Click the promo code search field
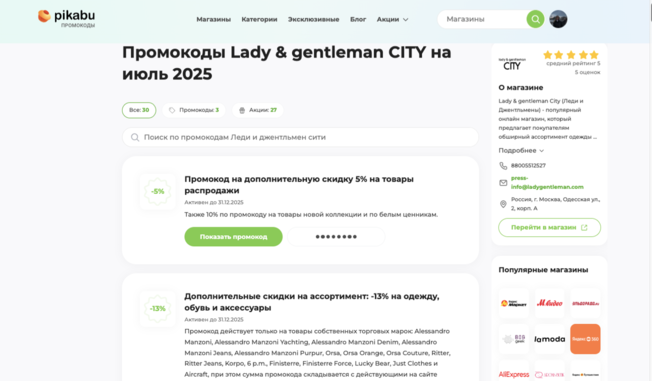 click(300, 137)
